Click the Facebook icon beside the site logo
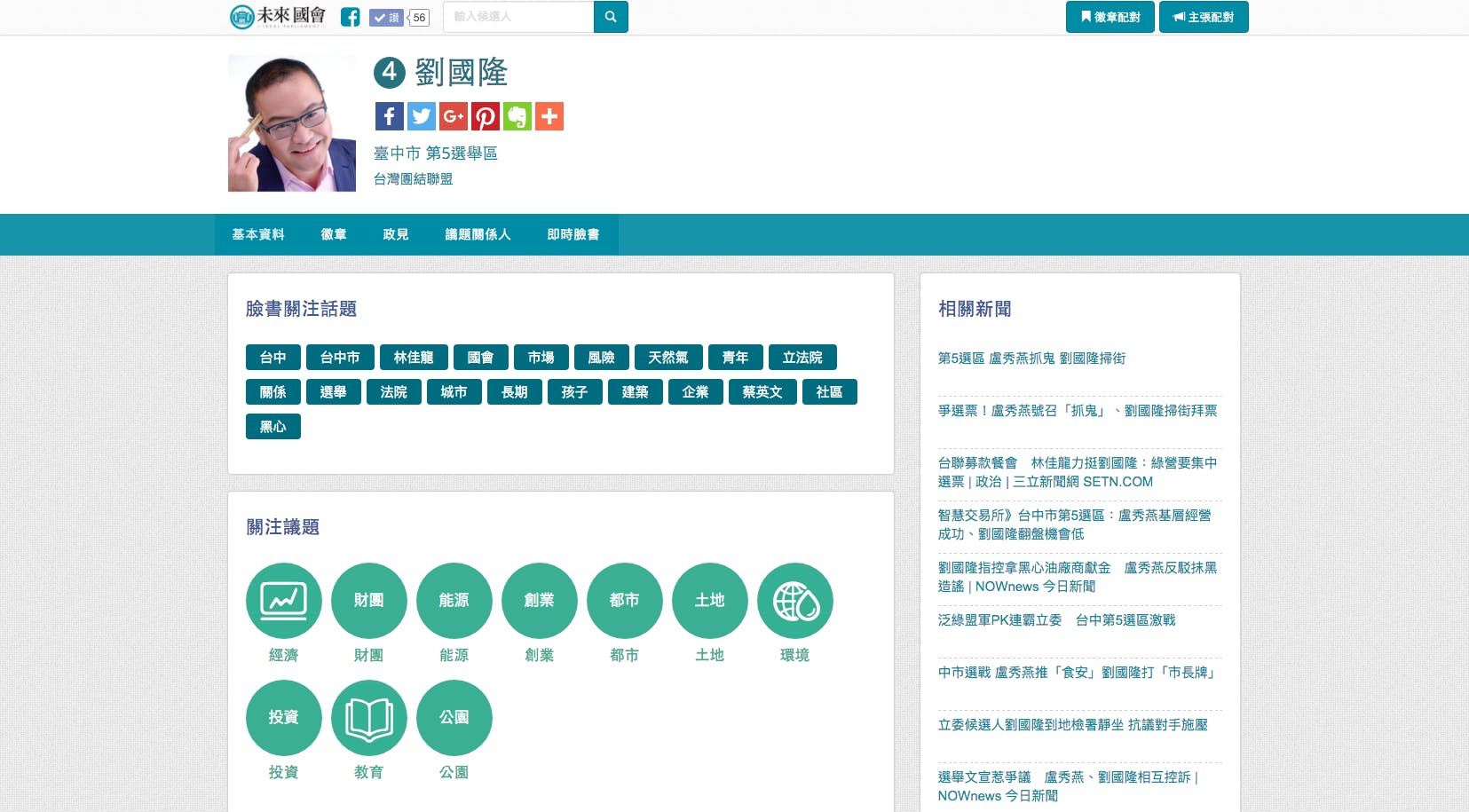 tap(350, 17)
